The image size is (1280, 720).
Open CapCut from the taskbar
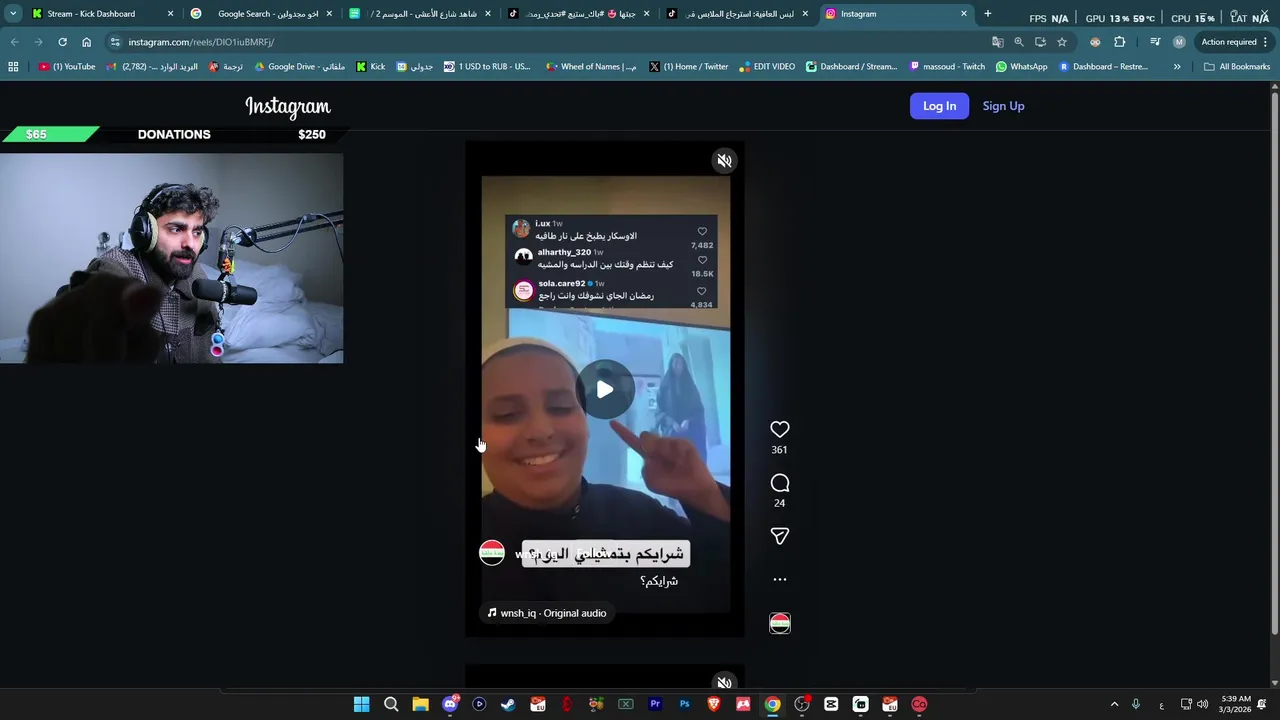pyautogui.click(x=831, y=704)
